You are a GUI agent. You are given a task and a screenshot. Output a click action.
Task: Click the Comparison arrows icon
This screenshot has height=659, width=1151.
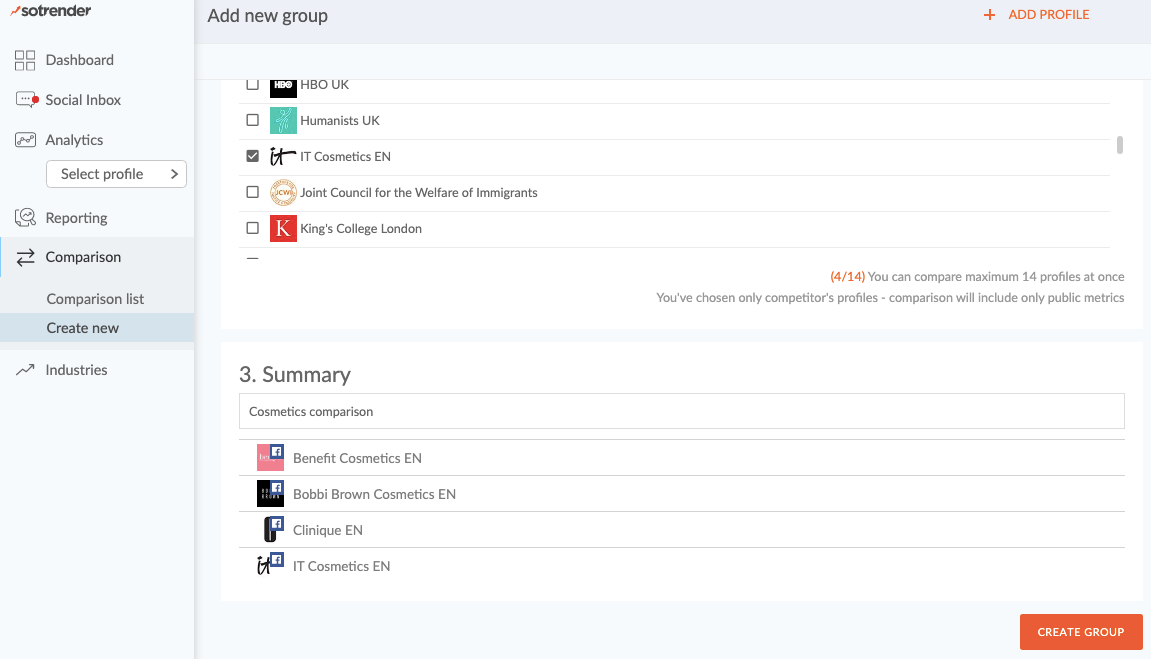(x=25, y=257)
